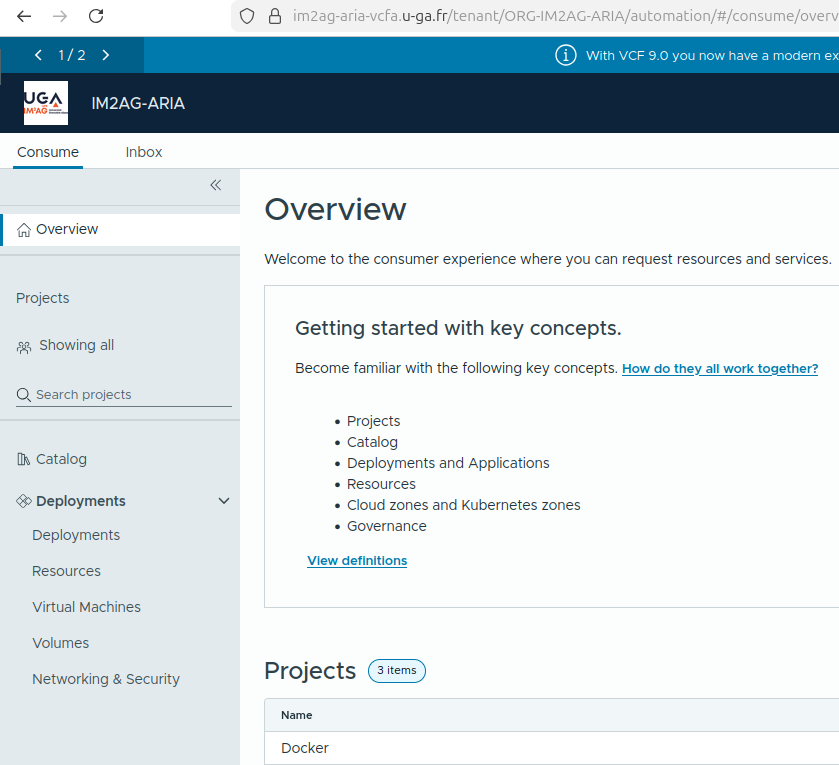
Task: Click the people icon beside Showing all
Action: pos(23,345)
